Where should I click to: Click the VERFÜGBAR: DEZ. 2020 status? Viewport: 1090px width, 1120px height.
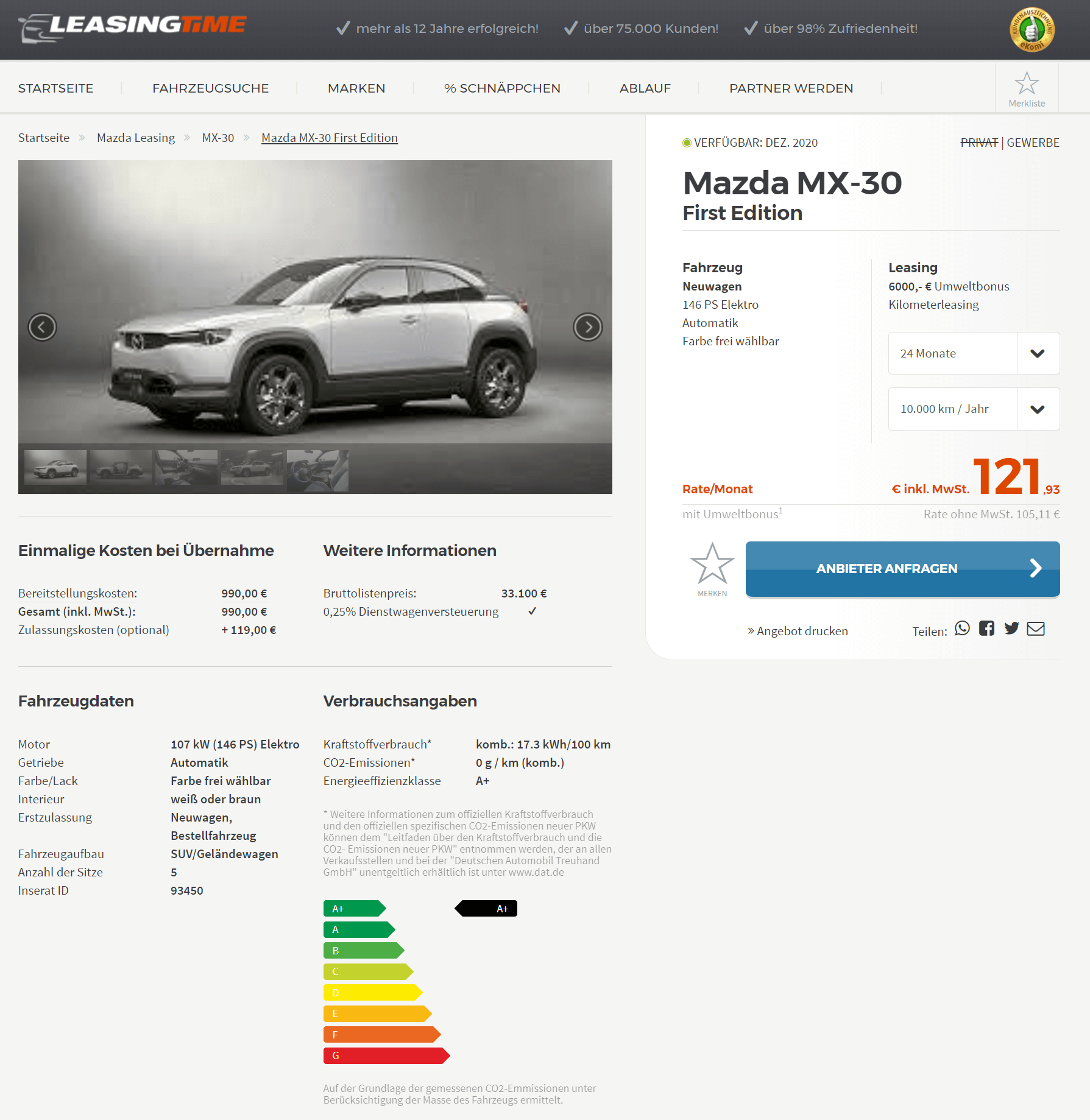click(750, 143)
